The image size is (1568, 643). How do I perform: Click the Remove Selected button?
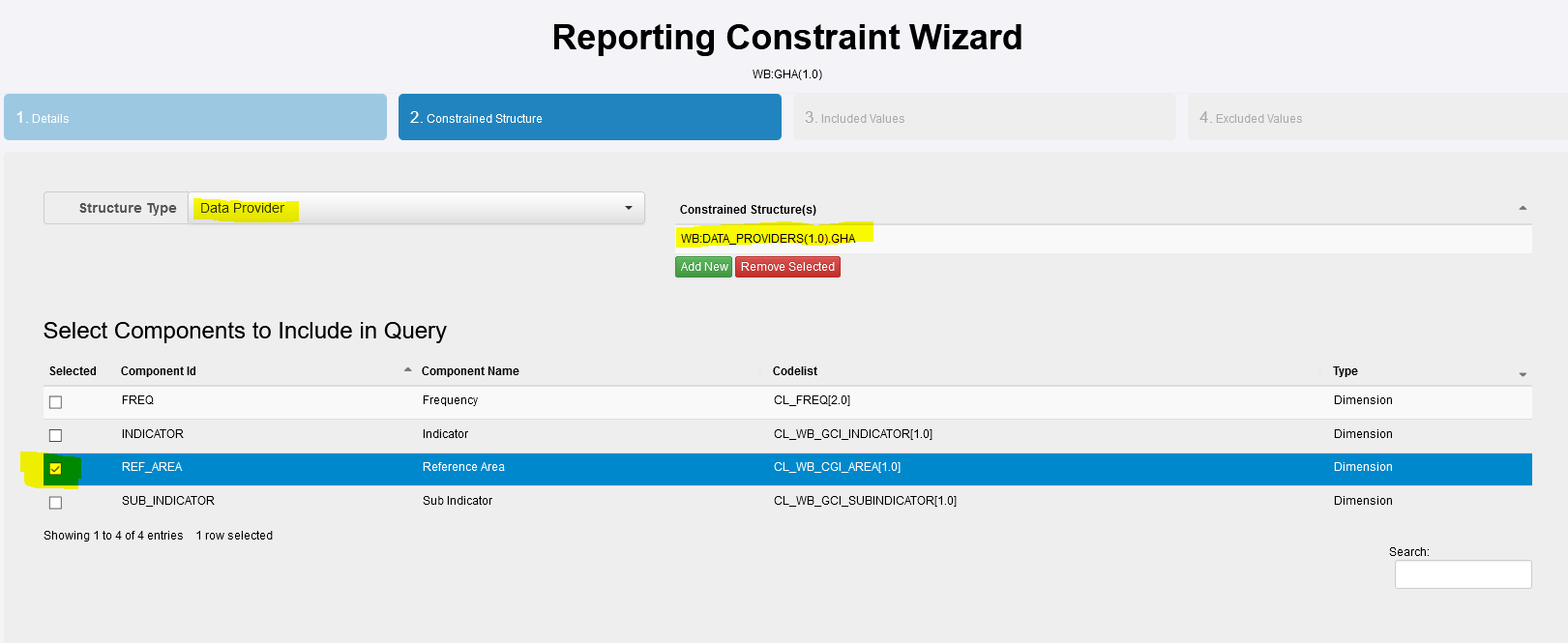787,267
